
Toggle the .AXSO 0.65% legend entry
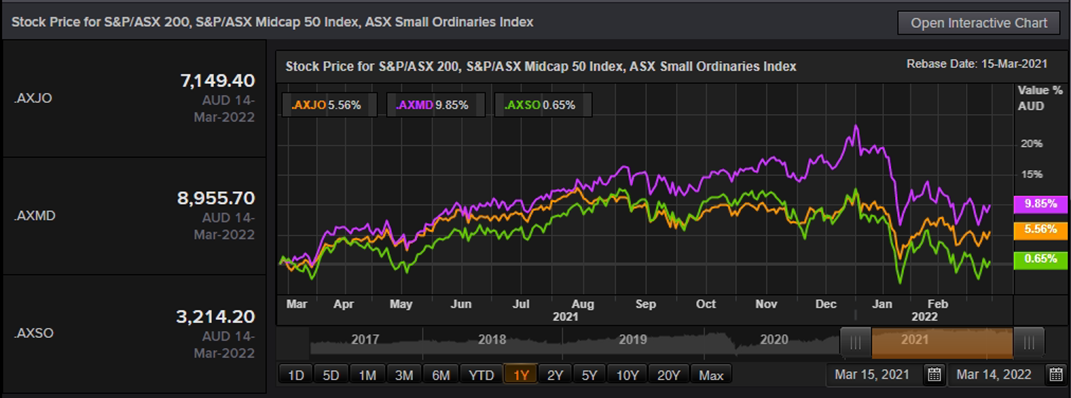[x=544, y=105]
